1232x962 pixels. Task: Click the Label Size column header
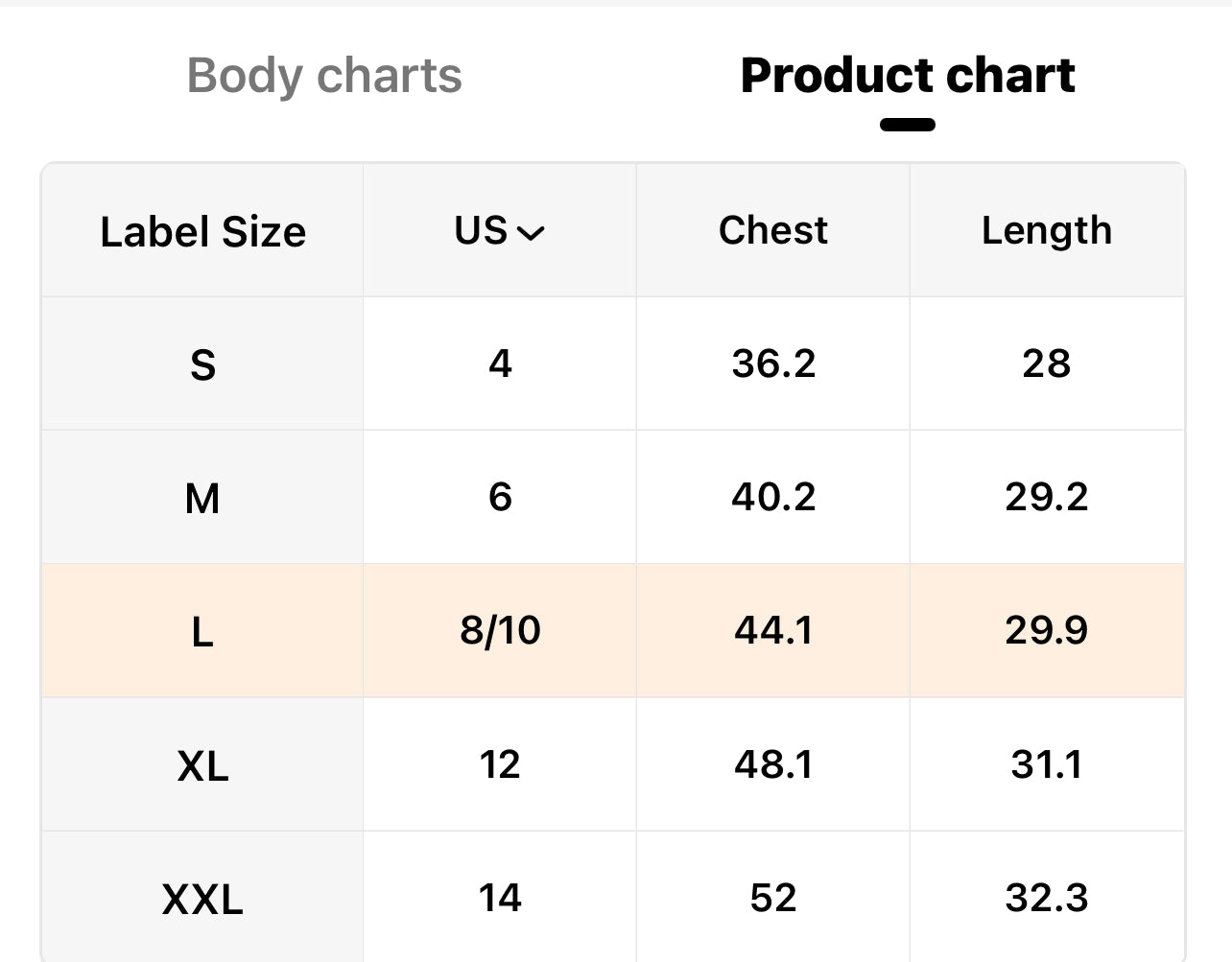click(x=202, y=232)
